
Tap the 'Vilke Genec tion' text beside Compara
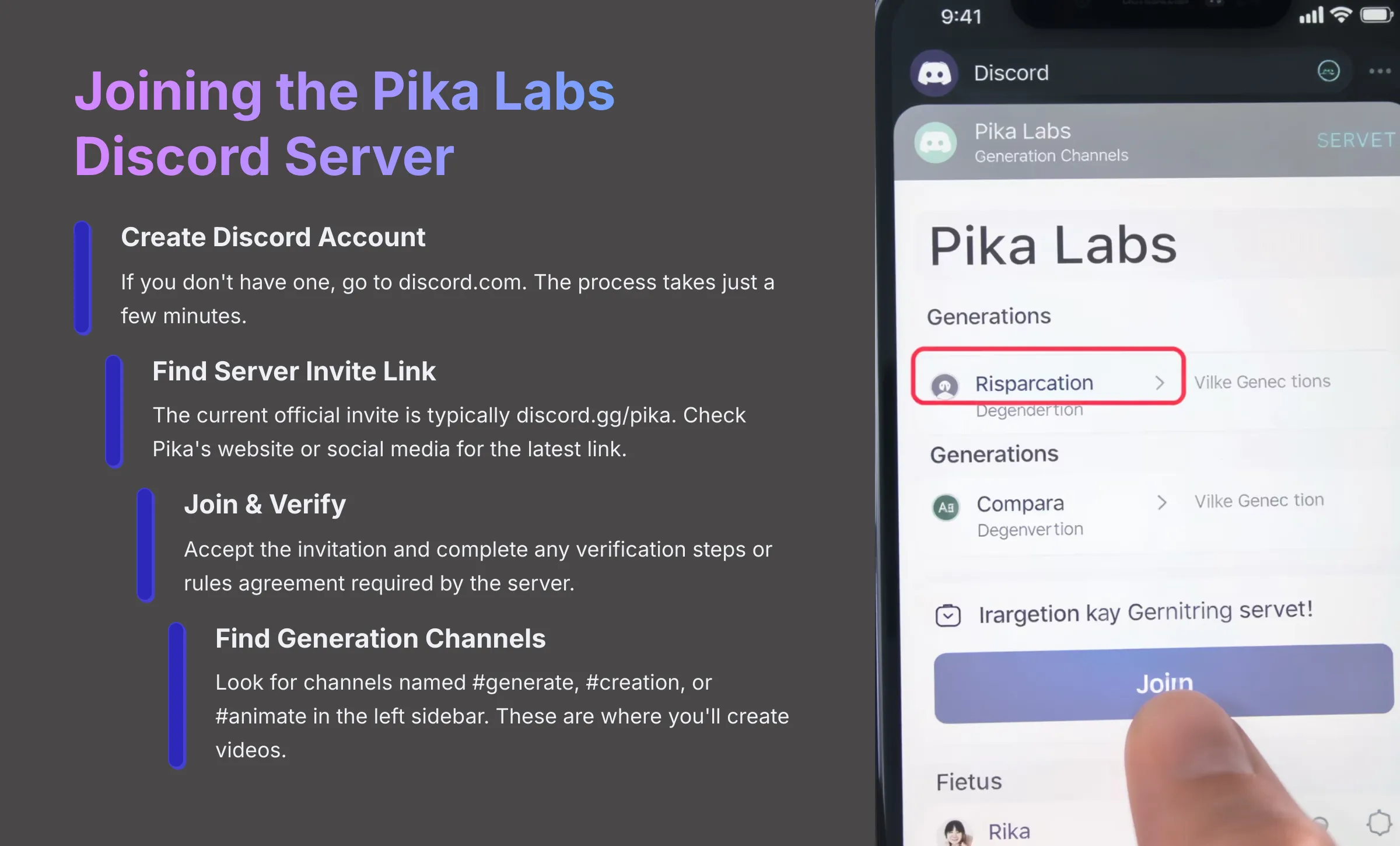[x=1259, y=501]
